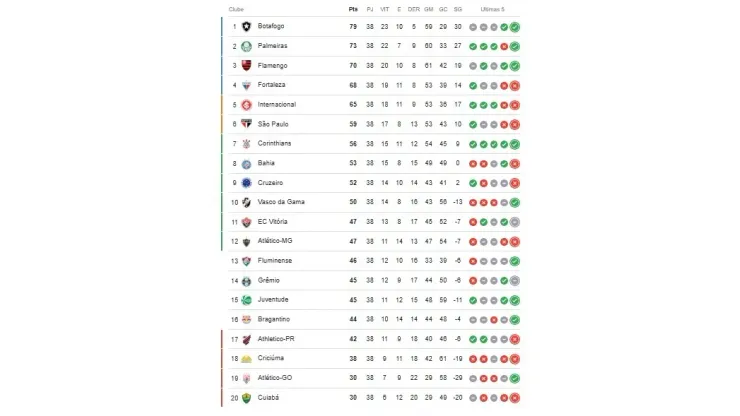This screenshot has width=740, height=416.
Task: Sort table by Pts column header
Action: [353, 9]
